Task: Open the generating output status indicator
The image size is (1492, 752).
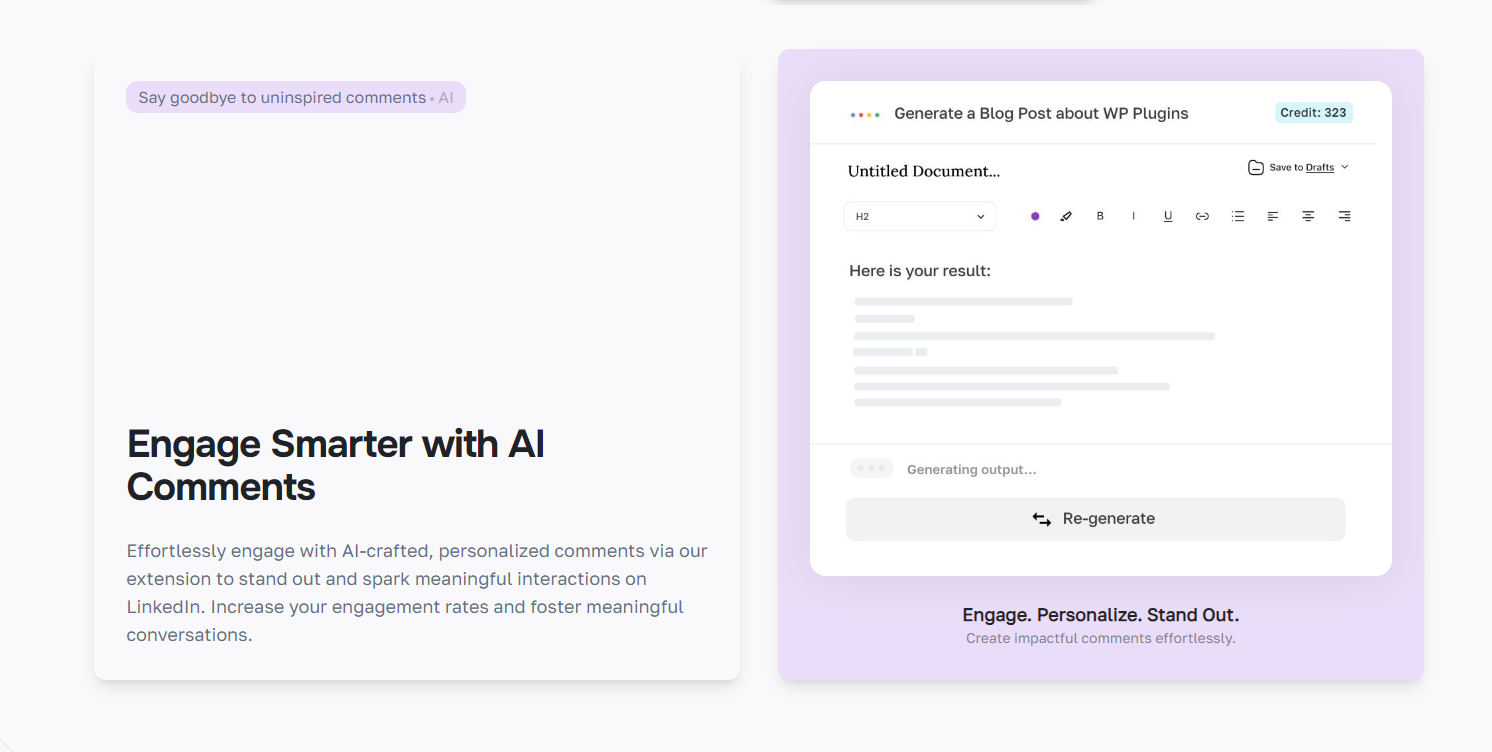Action: (871, 467)
